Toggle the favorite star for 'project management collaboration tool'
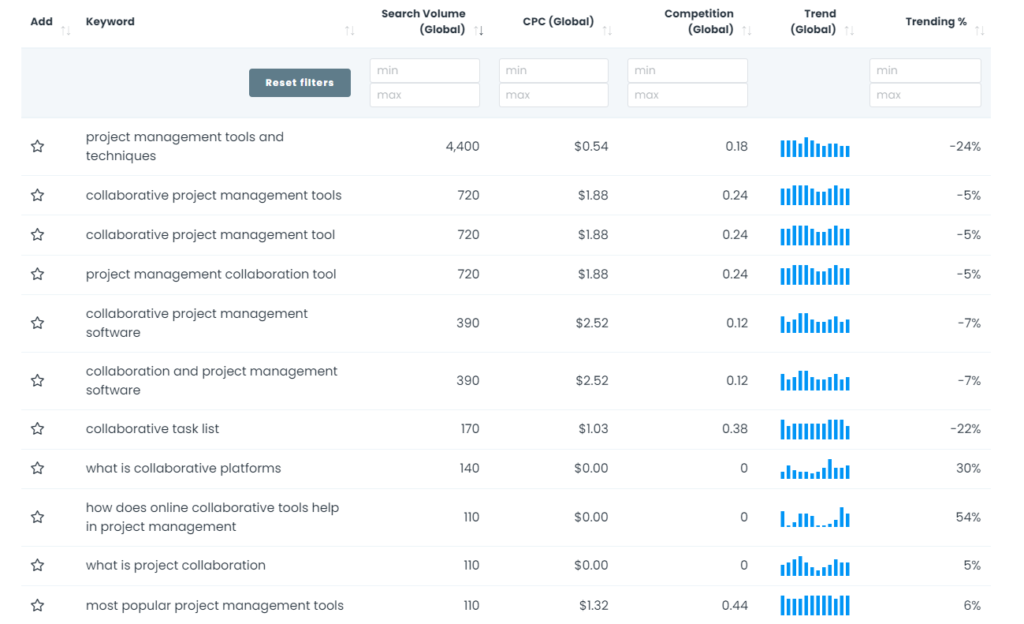This screenshot has width=1024, height=624. (37, 274)
